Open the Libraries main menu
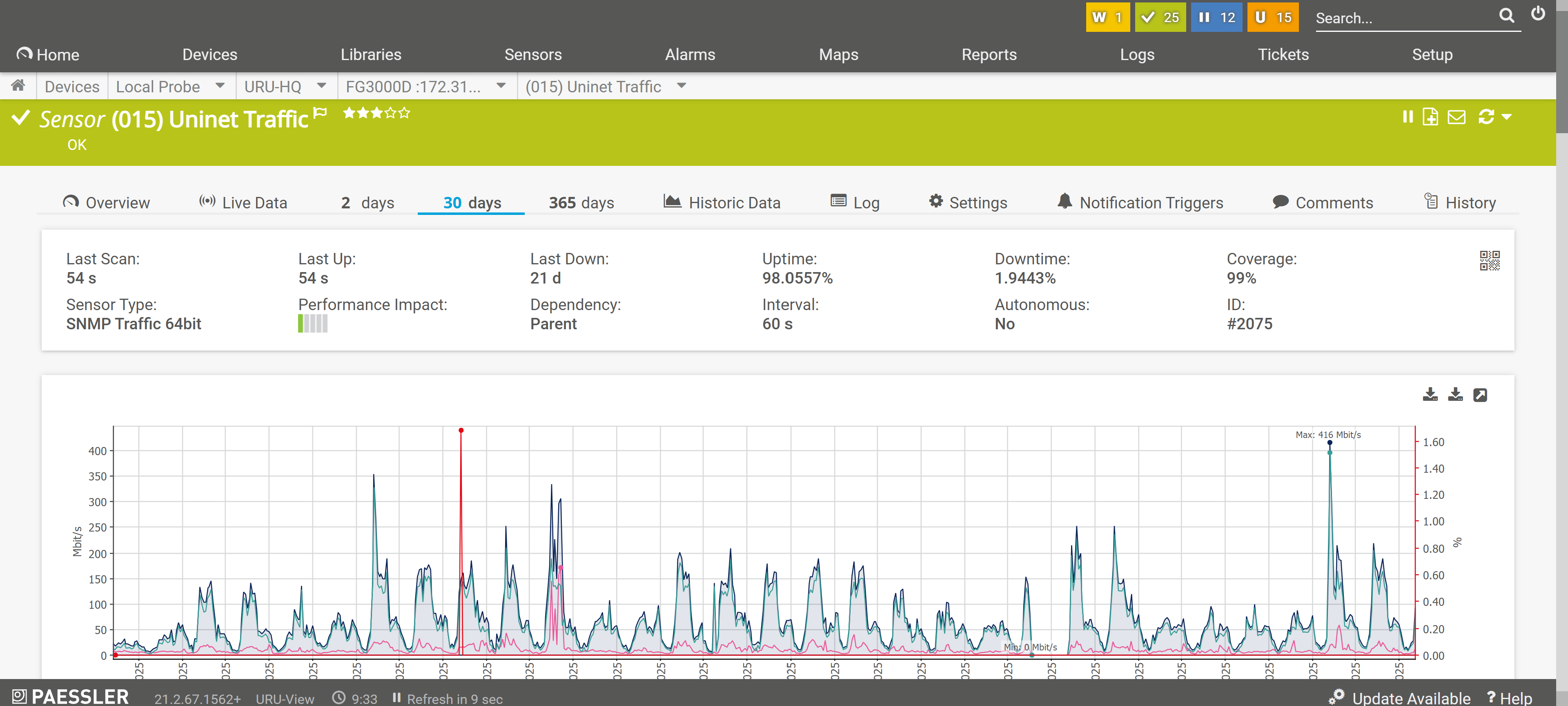 point(371,54)
